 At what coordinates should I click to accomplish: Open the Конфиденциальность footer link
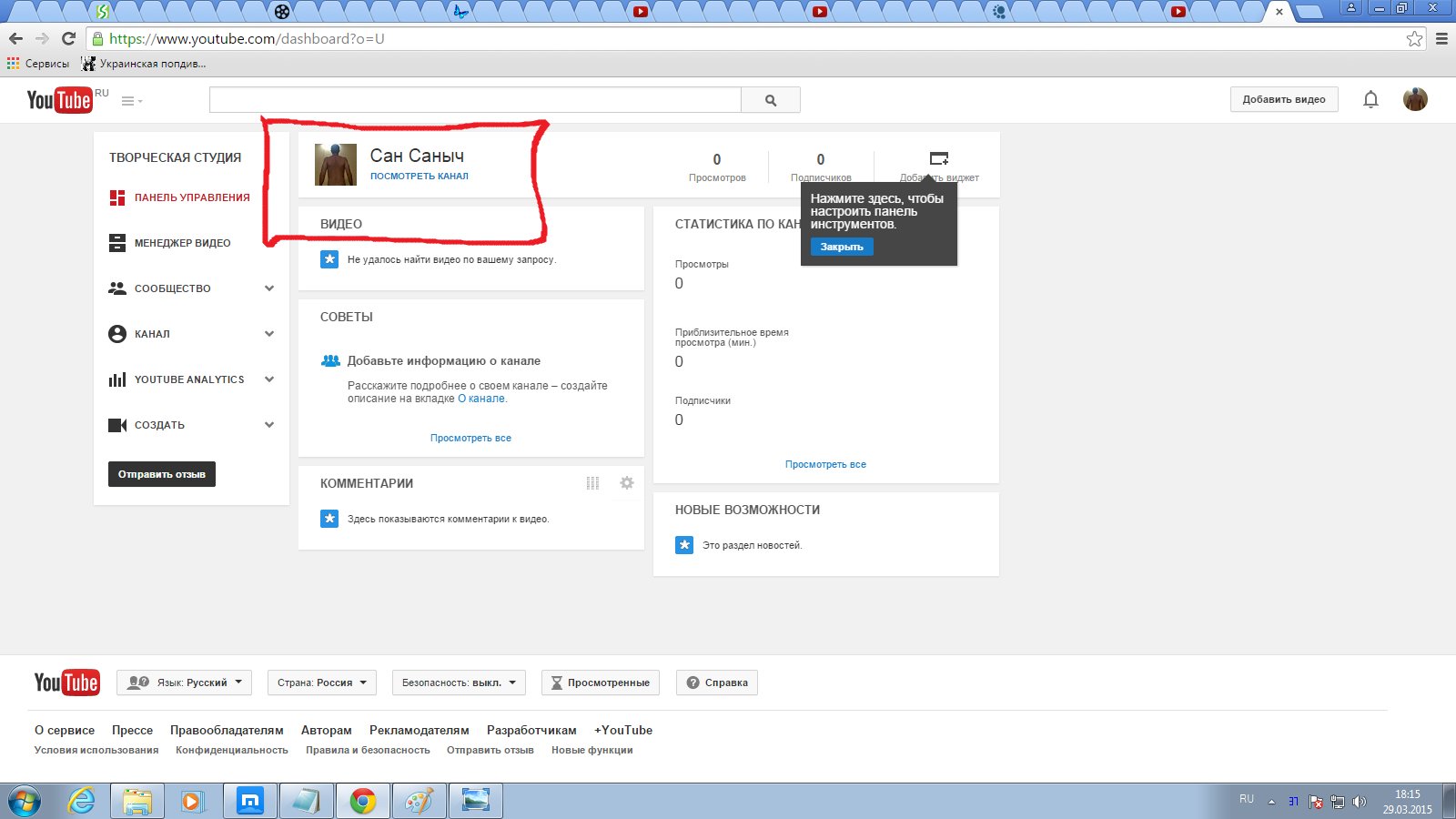(232, 750)
